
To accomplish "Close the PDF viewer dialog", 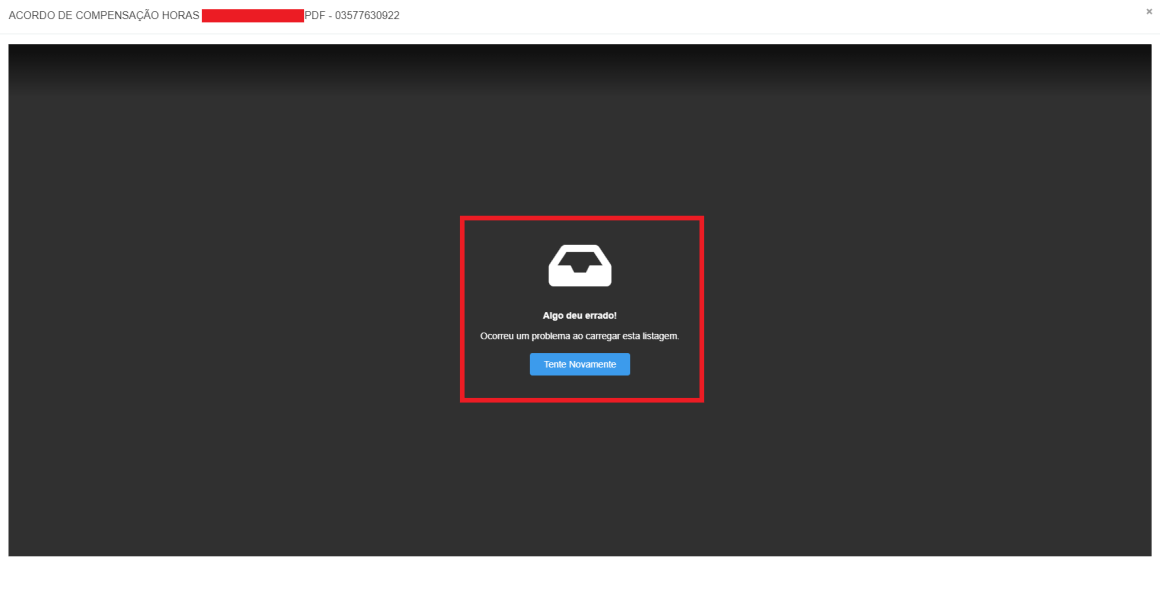I will click(1148, 11).
